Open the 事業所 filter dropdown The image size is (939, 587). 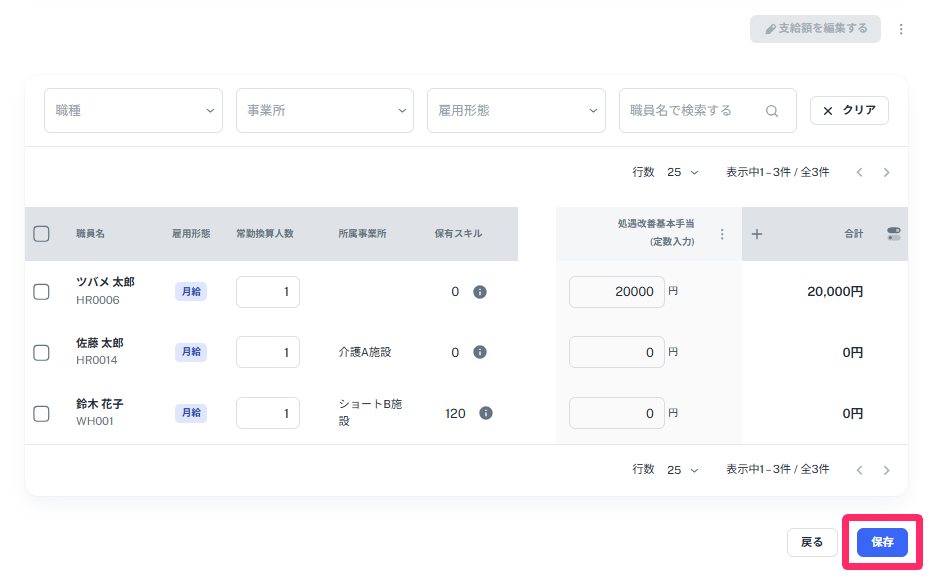coord(324,110)
